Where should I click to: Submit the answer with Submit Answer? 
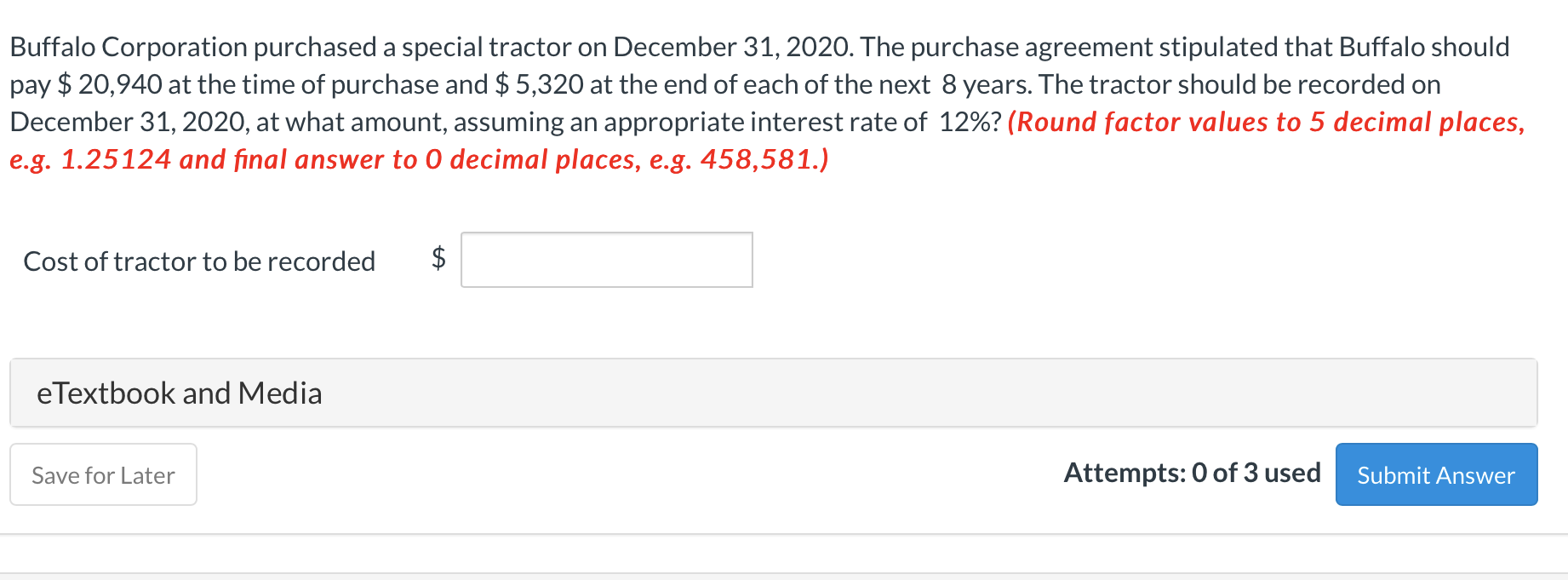(1435, 474)
